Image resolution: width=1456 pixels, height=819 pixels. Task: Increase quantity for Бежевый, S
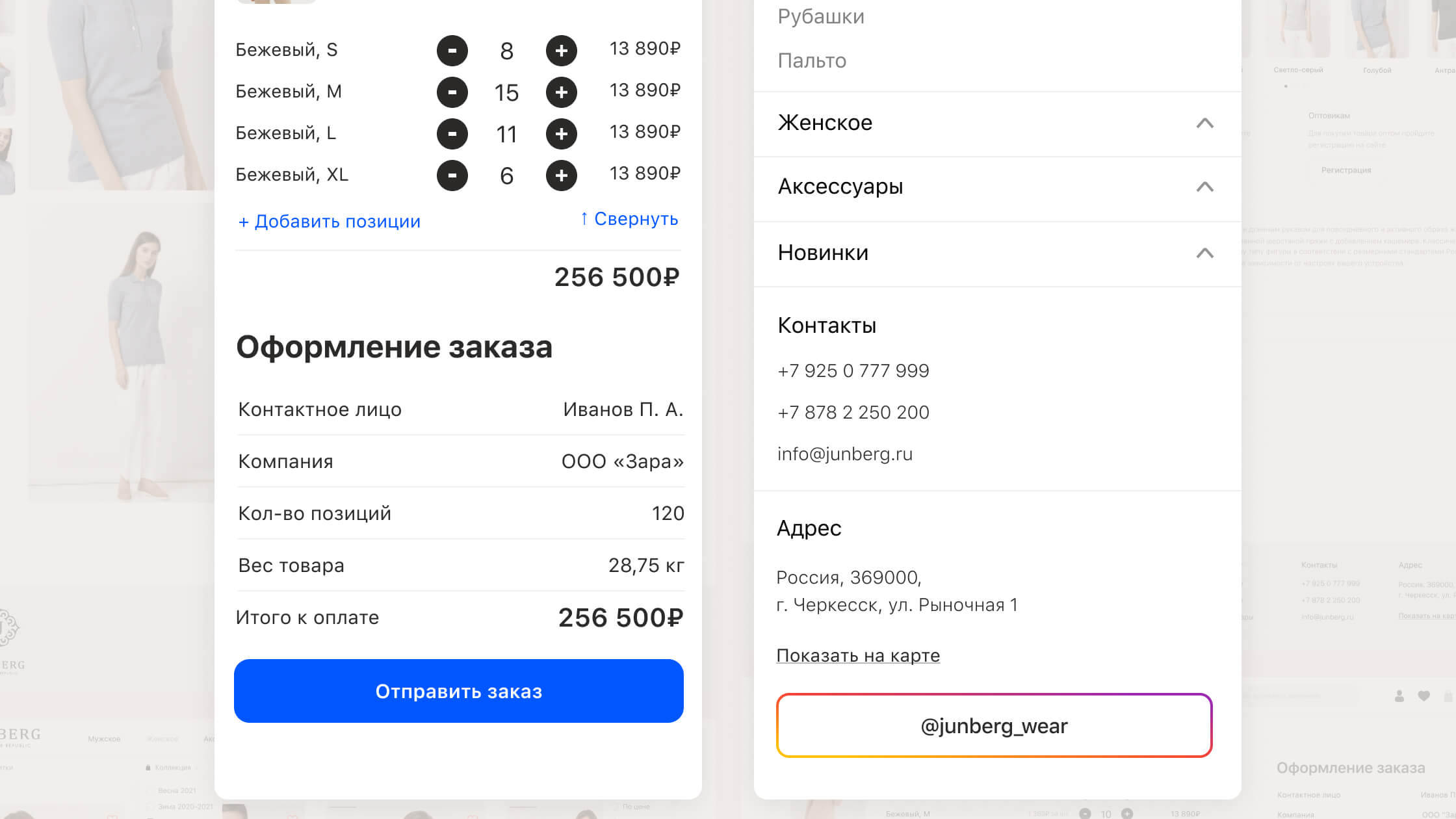[562, 51]
